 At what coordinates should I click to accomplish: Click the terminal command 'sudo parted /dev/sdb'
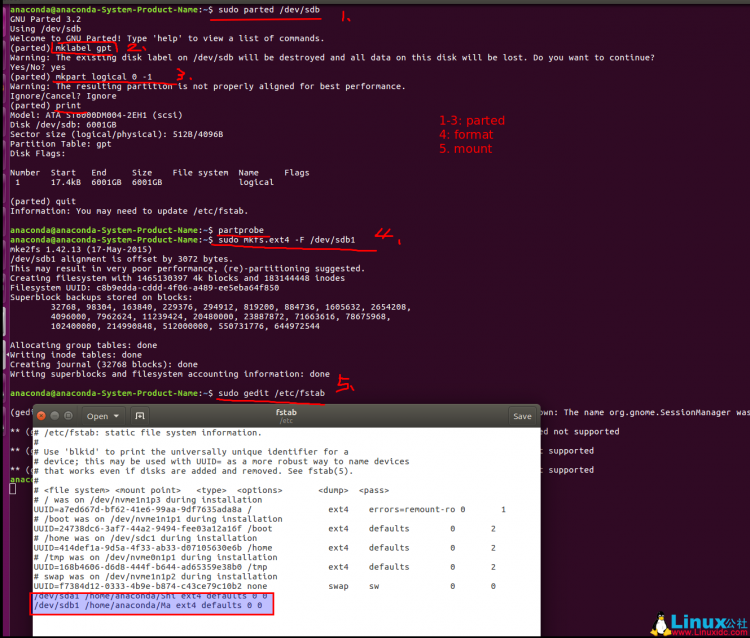click(269, 10)
